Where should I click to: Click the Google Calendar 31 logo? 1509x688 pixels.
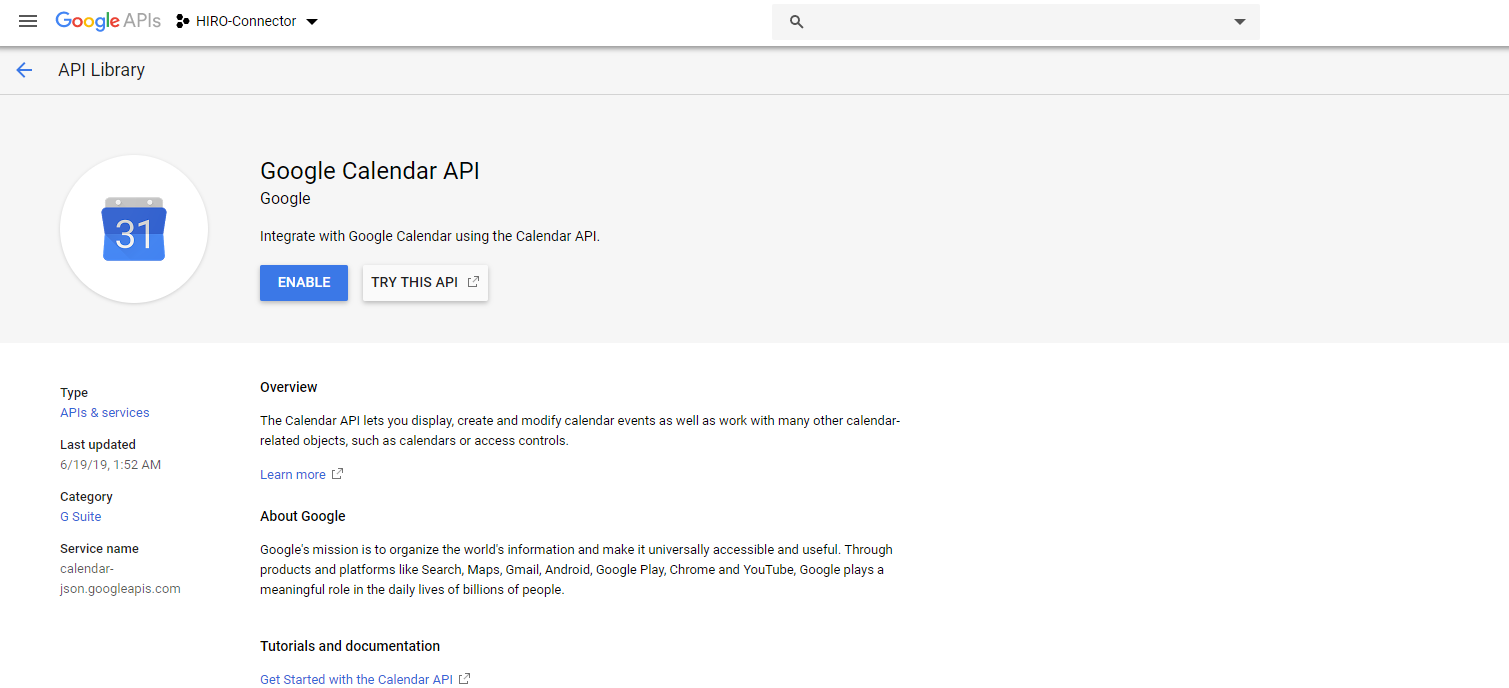(134, 229)
